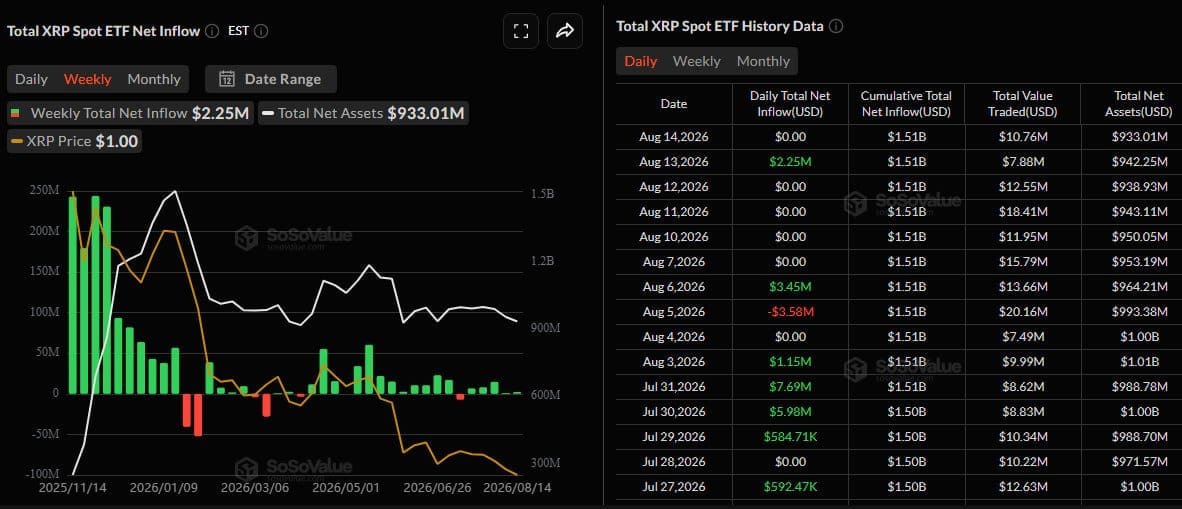
Task: Switch chart to Monthly view
Action: tap(154, 79)
